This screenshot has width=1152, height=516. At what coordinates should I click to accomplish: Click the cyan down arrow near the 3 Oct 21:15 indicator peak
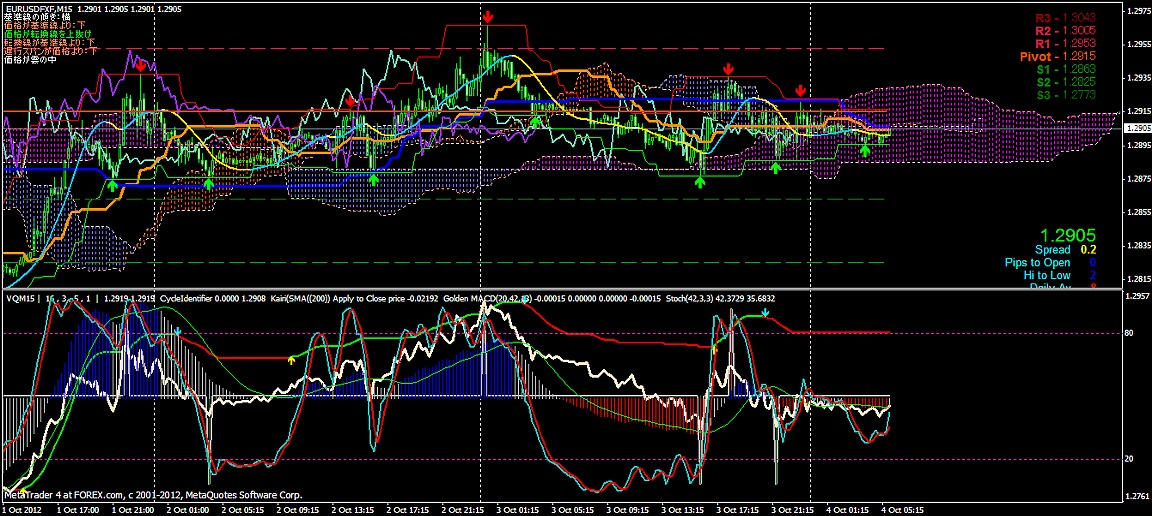(x=765, y=313)
